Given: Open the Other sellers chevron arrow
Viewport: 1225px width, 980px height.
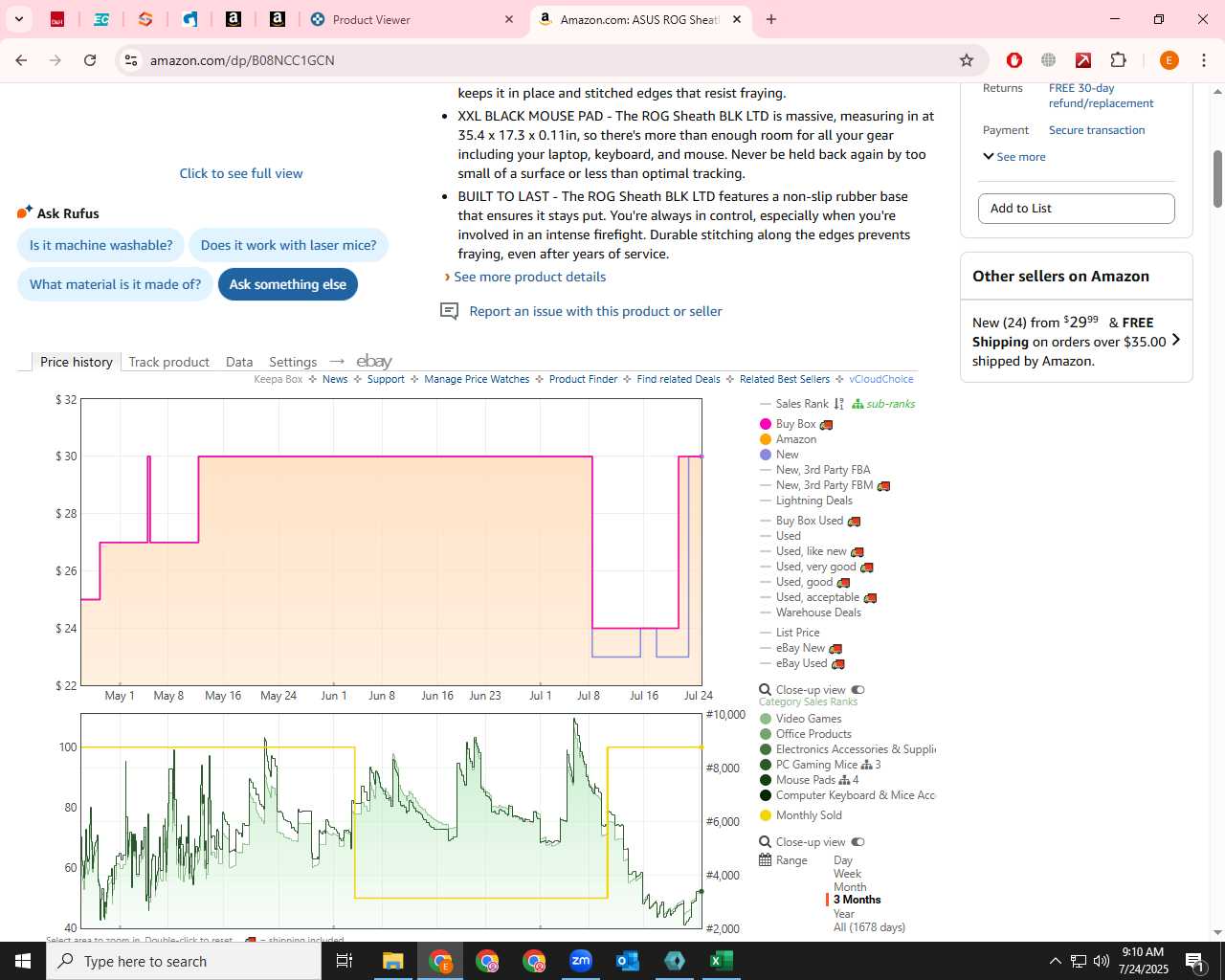Looking at the screenshot, I should click(x=1176, y=340).
